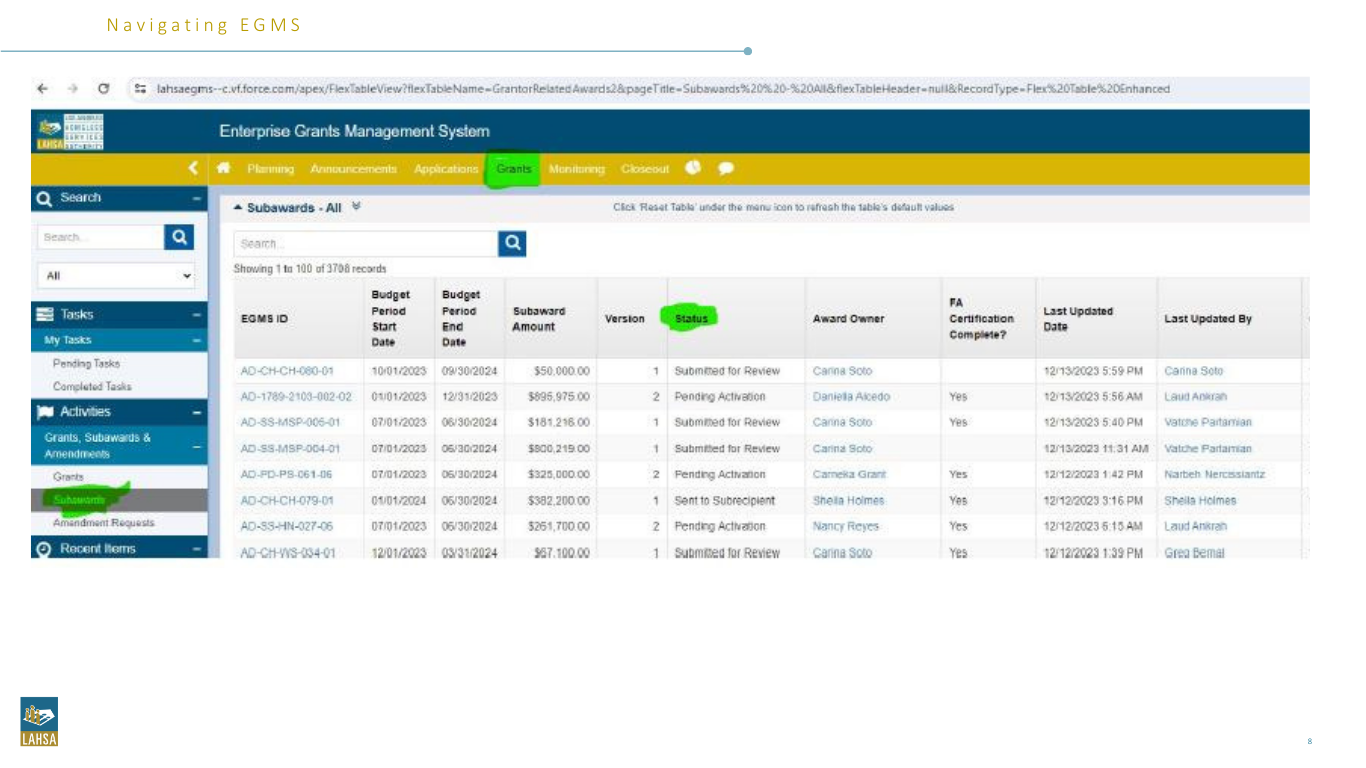Collapse the Search panel with minus
The height and width of the screenshot is (768, 1366).
(x=196, y=198)
